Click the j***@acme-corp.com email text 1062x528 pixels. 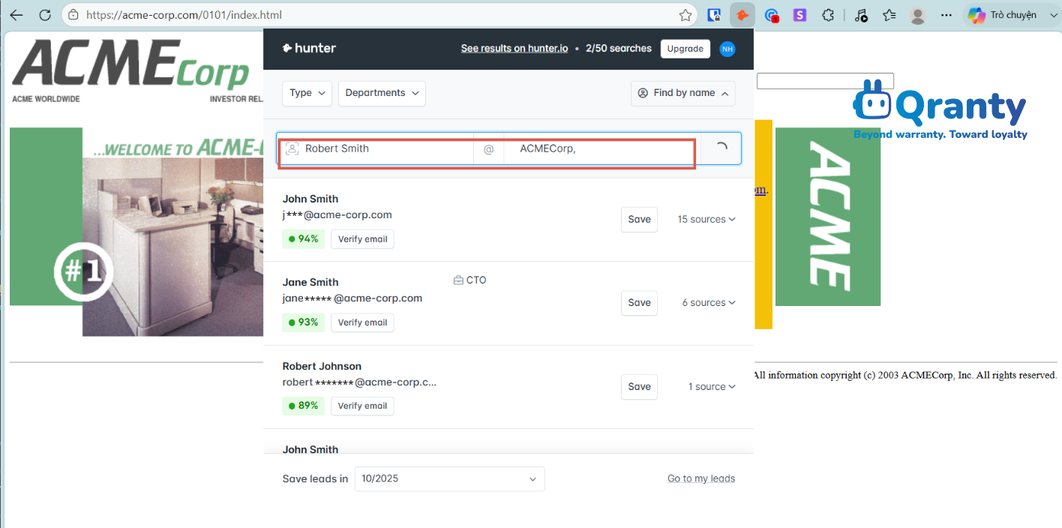[337, 215]
